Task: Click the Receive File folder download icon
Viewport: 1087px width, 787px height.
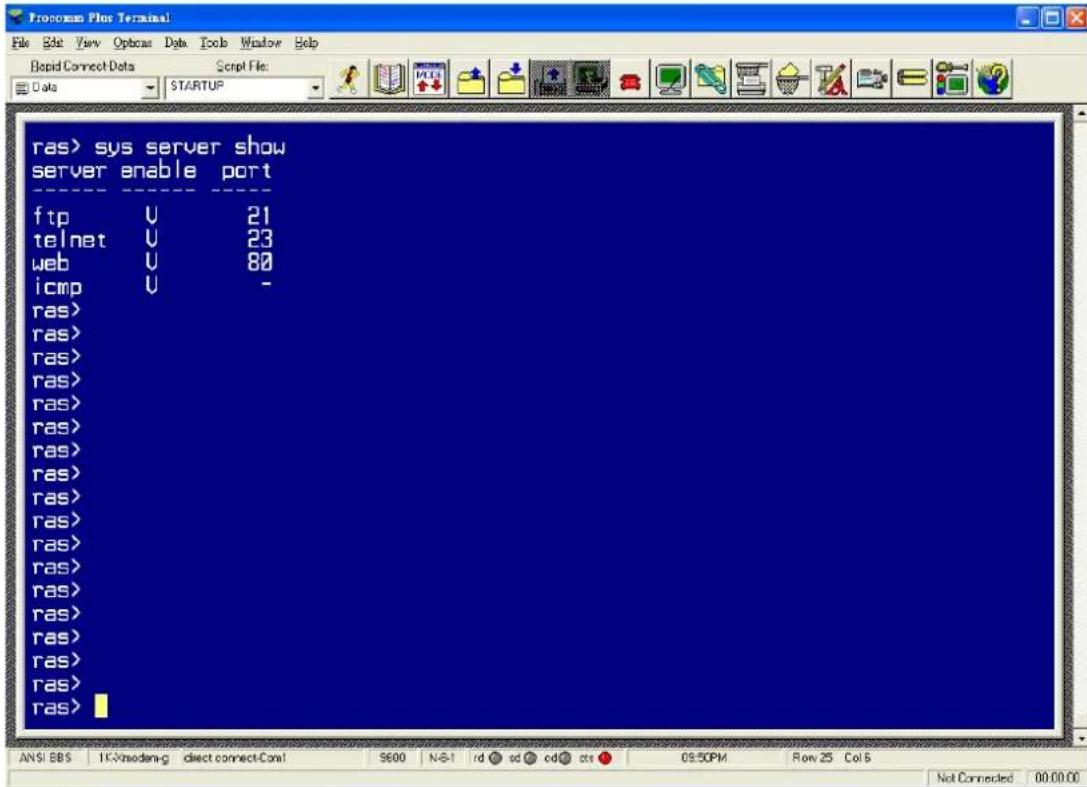Action: 511,79
